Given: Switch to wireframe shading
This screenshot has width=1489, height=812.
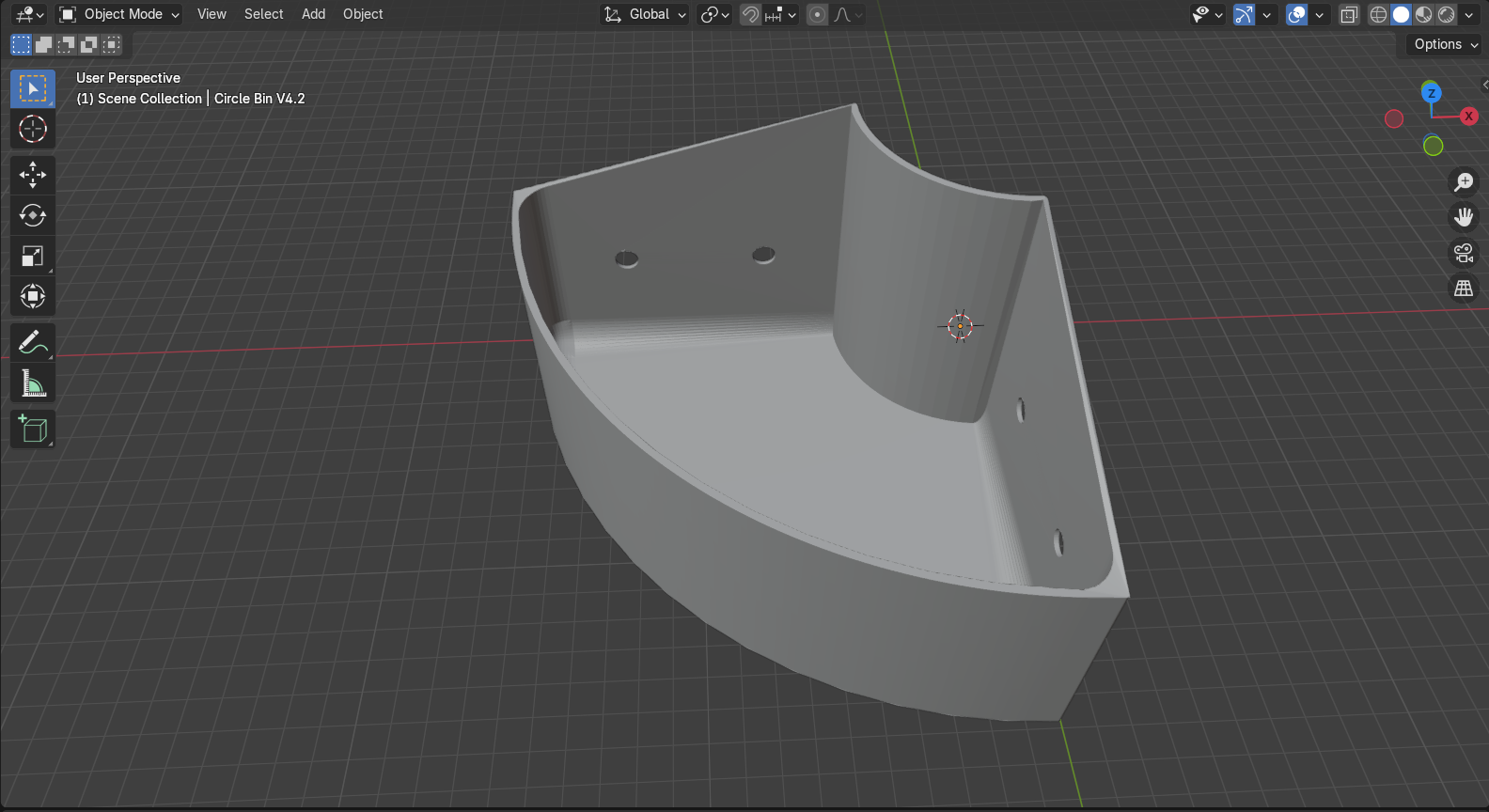Looking at the screenshot, I should pos(1378,14).
